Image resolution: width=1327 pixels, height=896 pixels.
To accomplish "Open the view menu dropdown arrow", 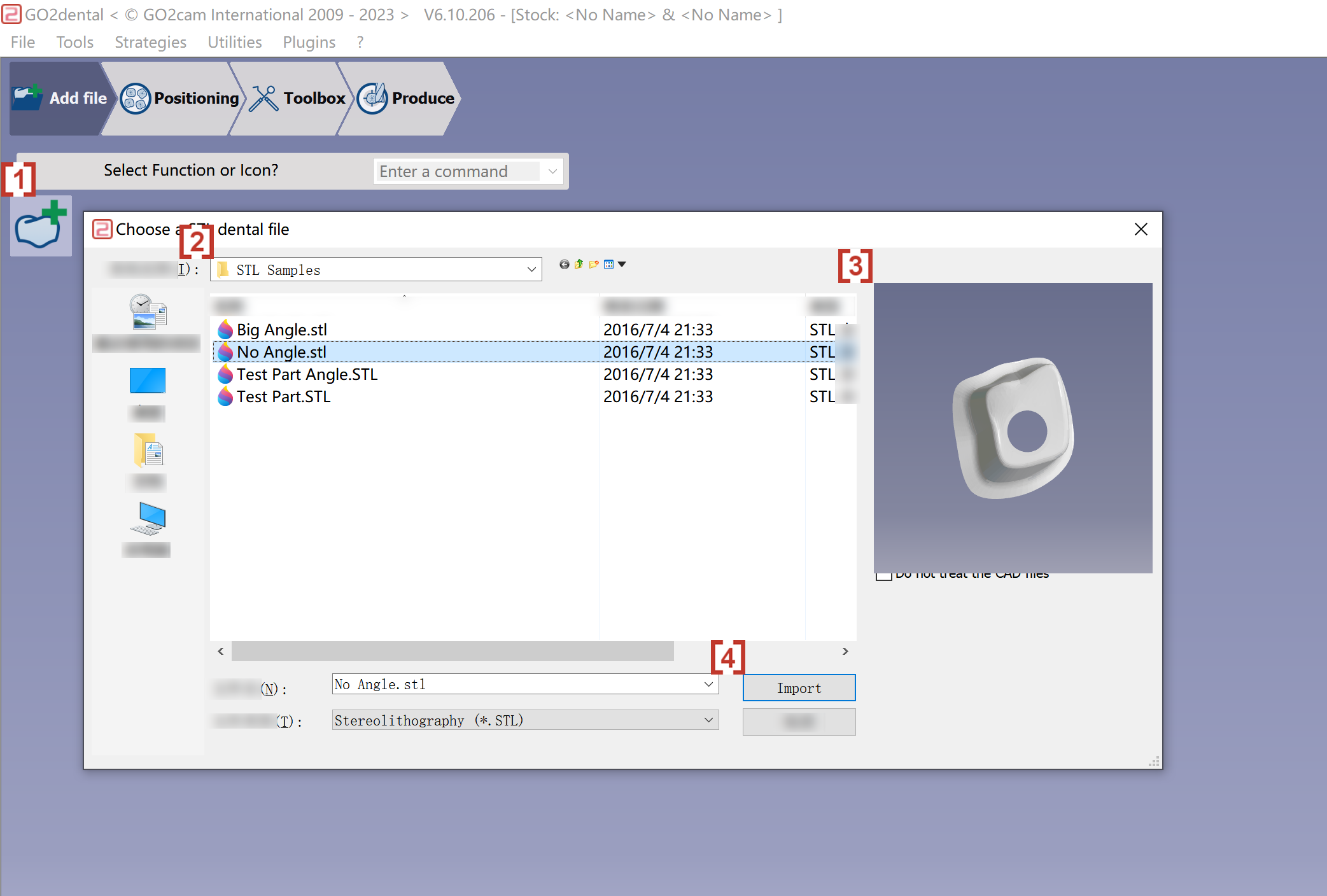I will click(622, 265).
